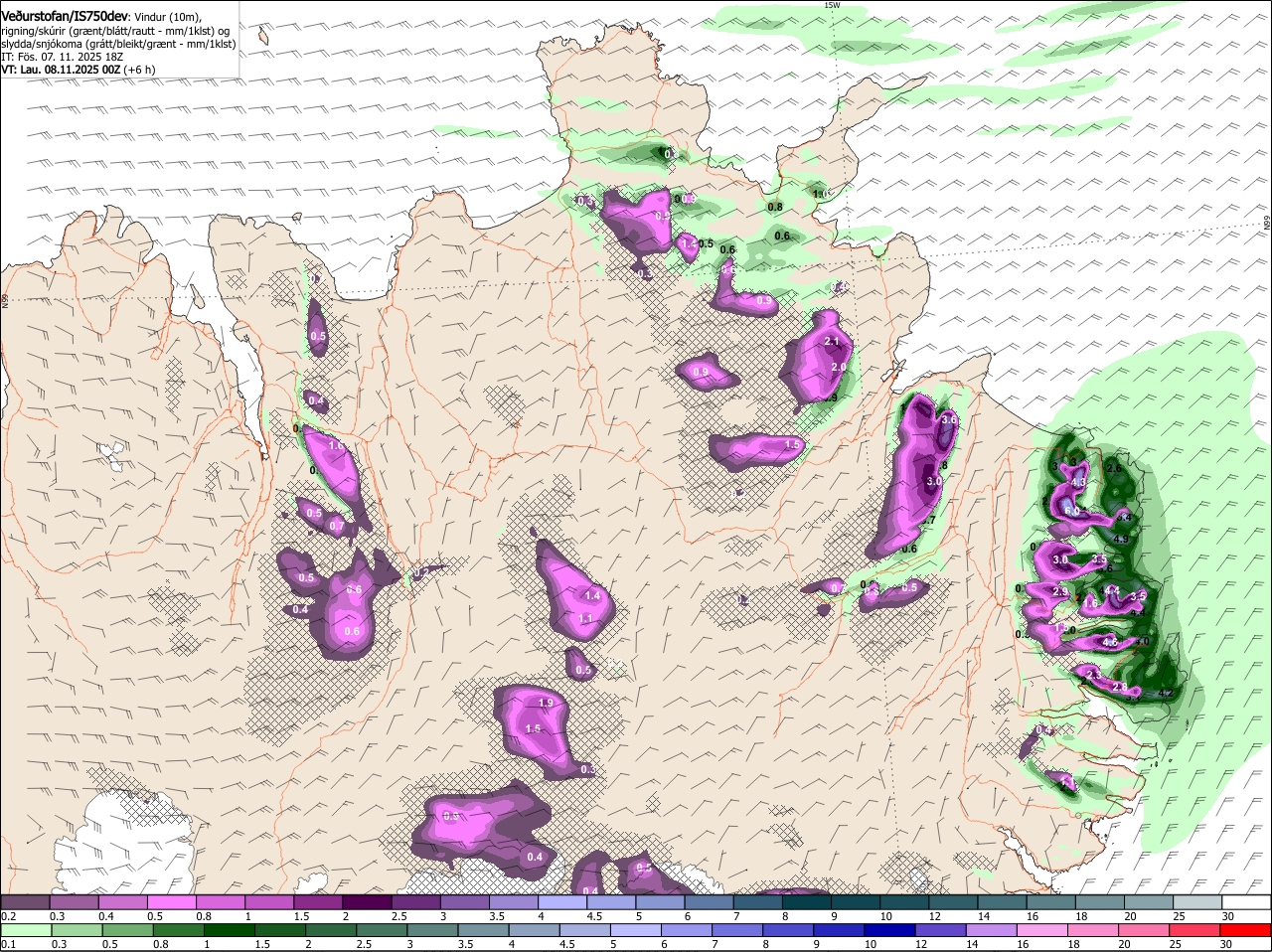Click the valid time line 'VT: Lau. 08.11.2025 00Z (+6 h)'

click(x=79, y=70)
